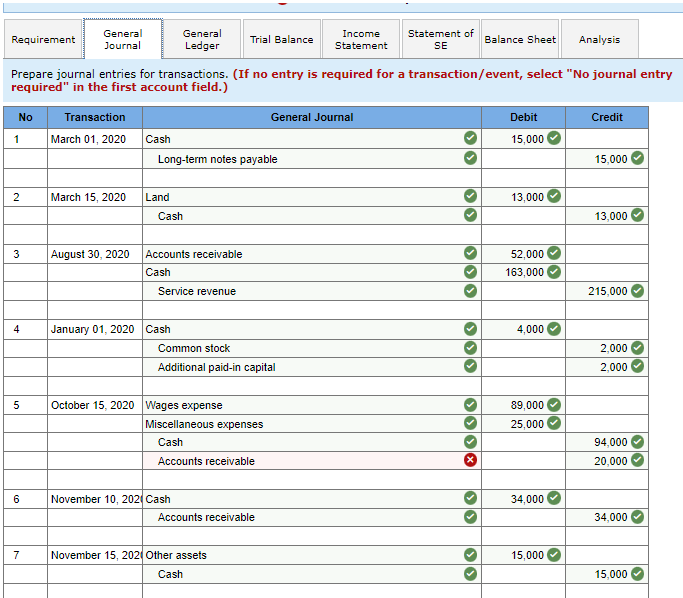Select the Other assets account field
The height and width of the screenshot is (598, 683).
point(312,555)
